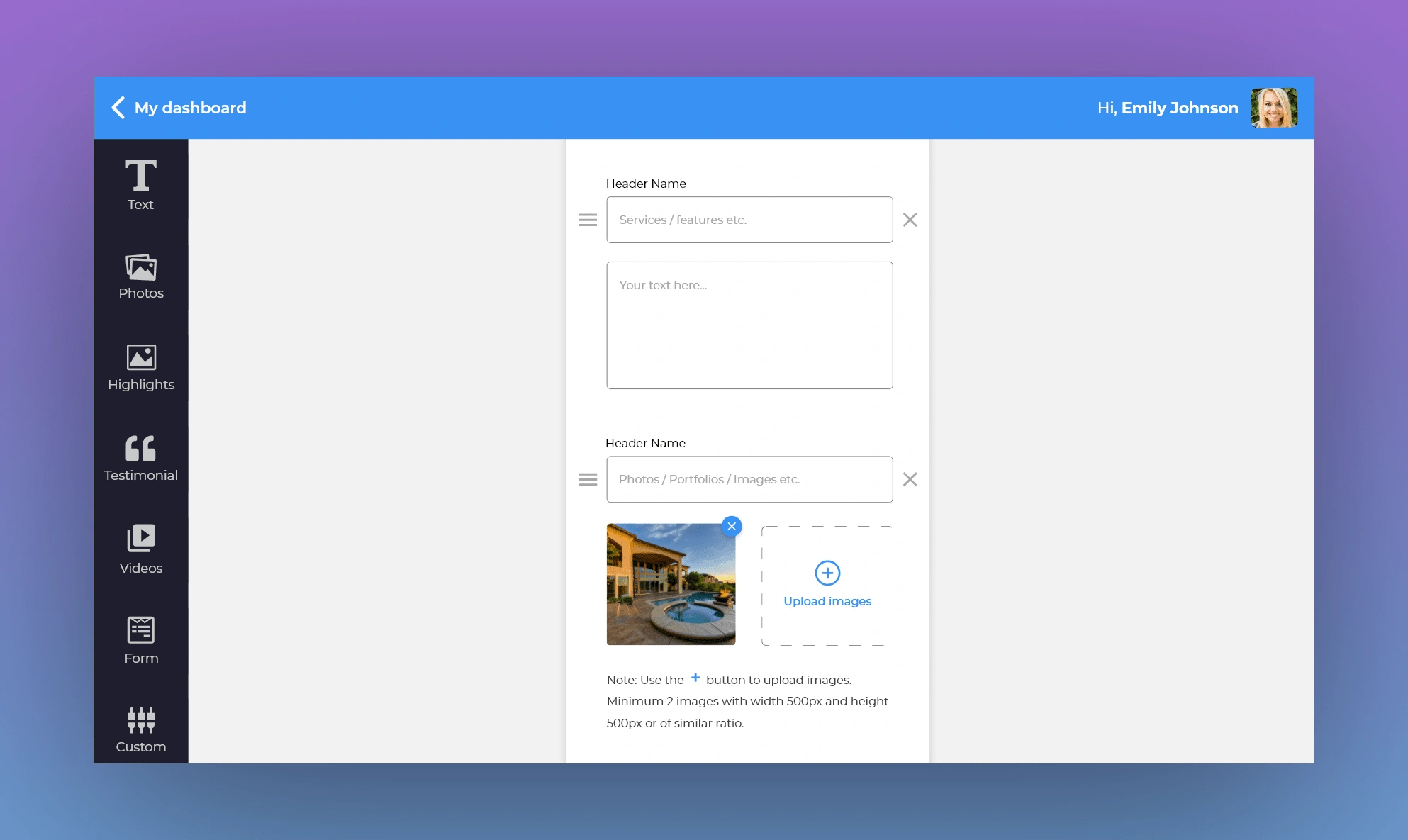Click into the Your text here textarea
Screen dimensions: 1408x840
click(749, 325)
